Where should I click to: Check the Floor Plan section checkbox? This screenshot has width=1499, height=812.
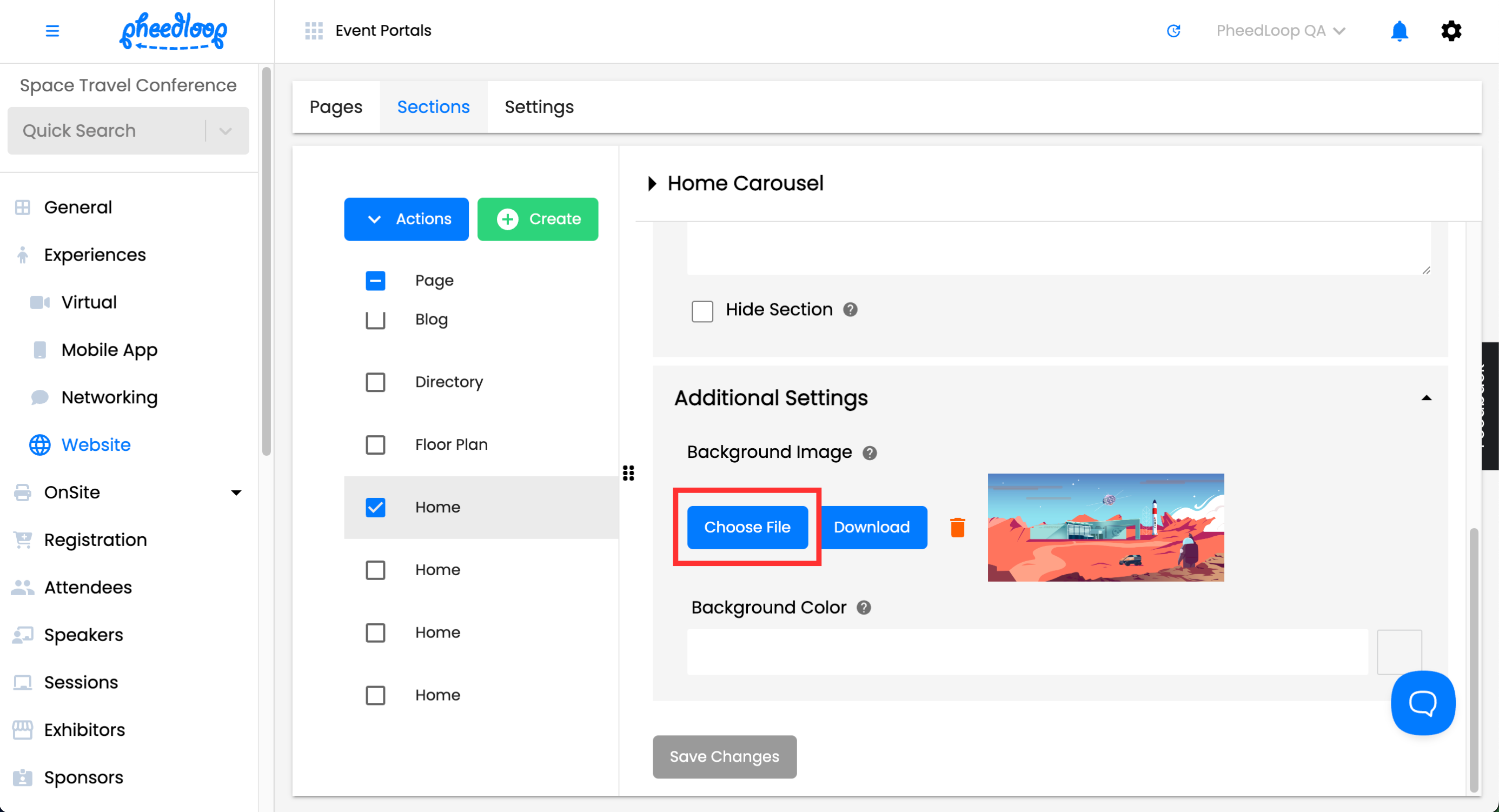(375, 445)
